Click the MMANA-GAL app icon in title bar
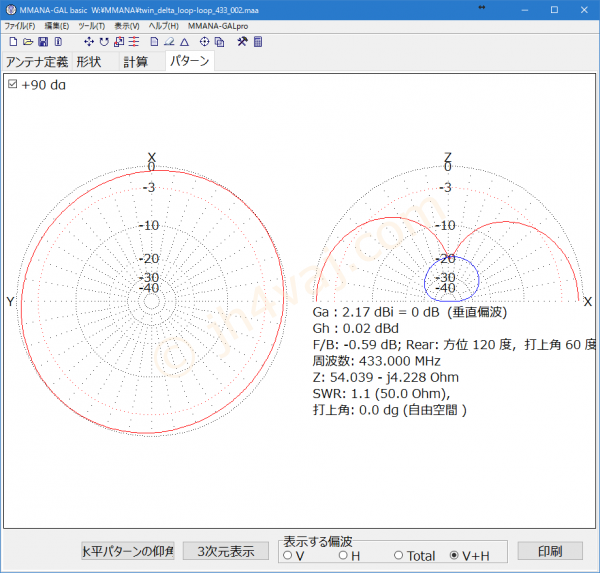 11,10
